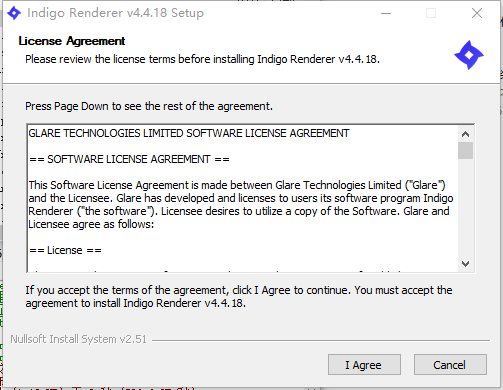Image resolution: width=503 pixels, height=390 pixels.
Task: Close the setup window with X
Action: point(477,13)
